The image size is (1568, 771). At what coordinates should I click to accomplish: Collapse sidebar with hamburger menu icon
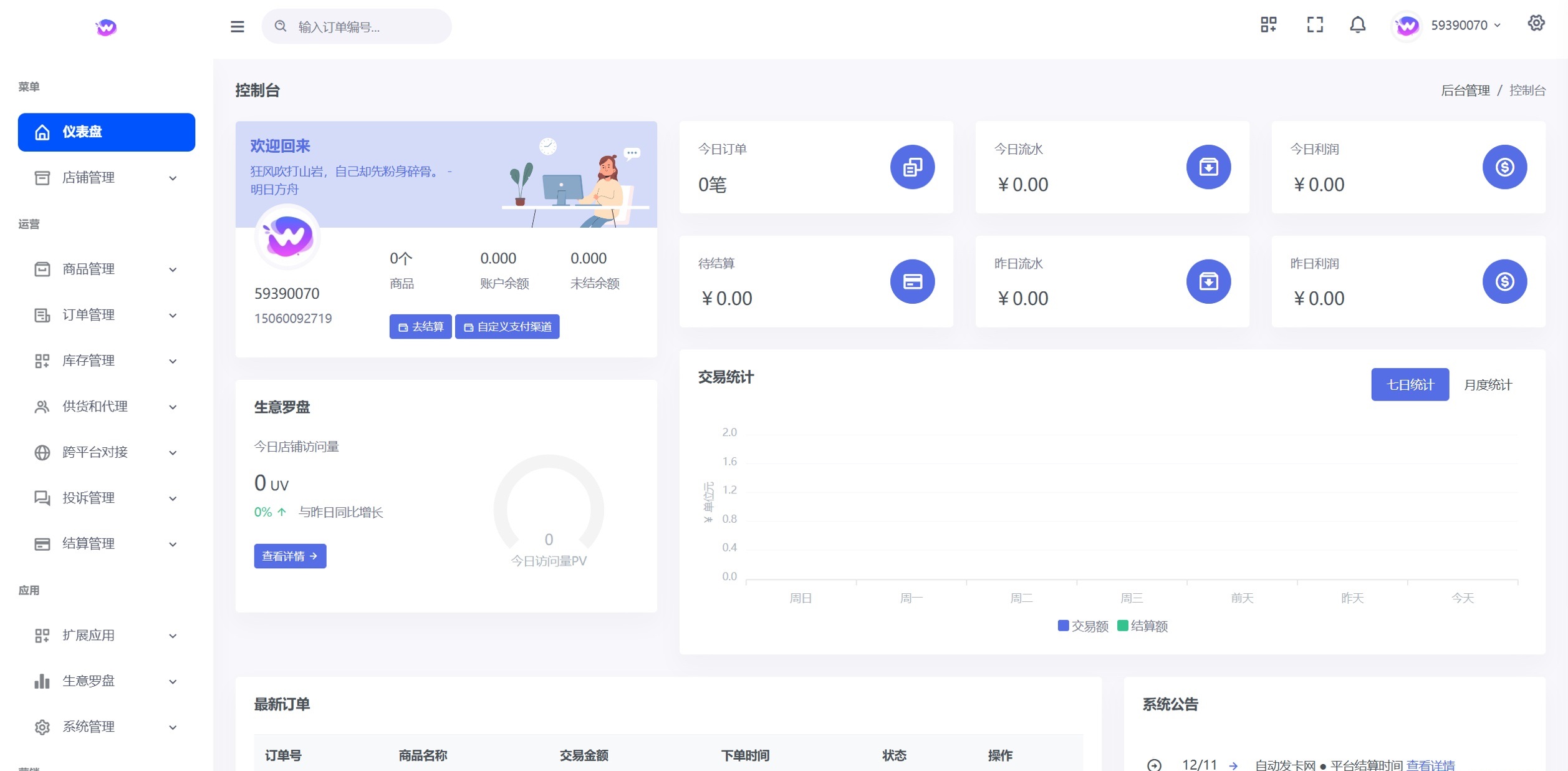(237, 26)
